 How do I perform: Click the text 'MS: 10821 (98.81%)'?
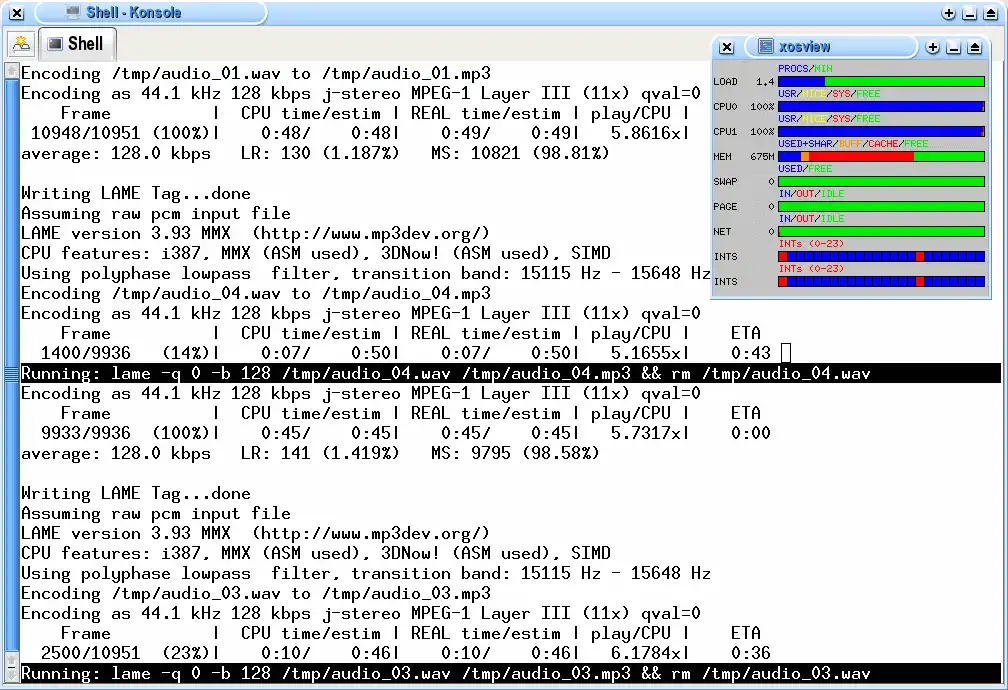click(520, 153)
